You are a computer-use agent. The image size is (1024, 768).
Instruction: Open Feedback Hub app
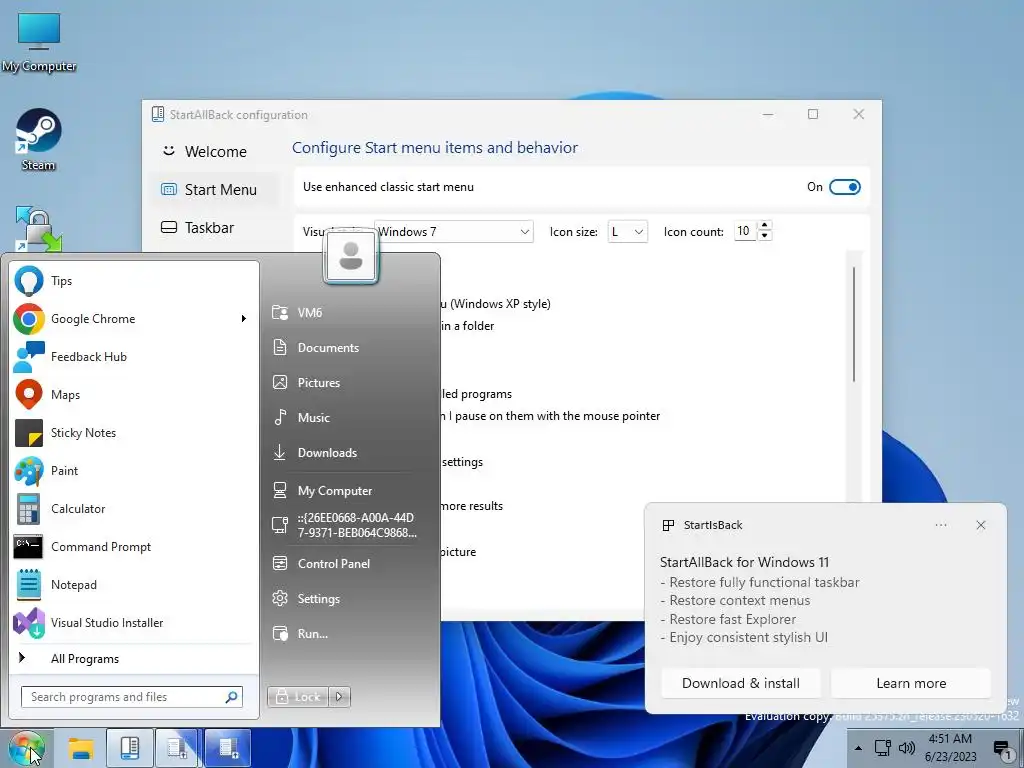click(x=133, y=357)
